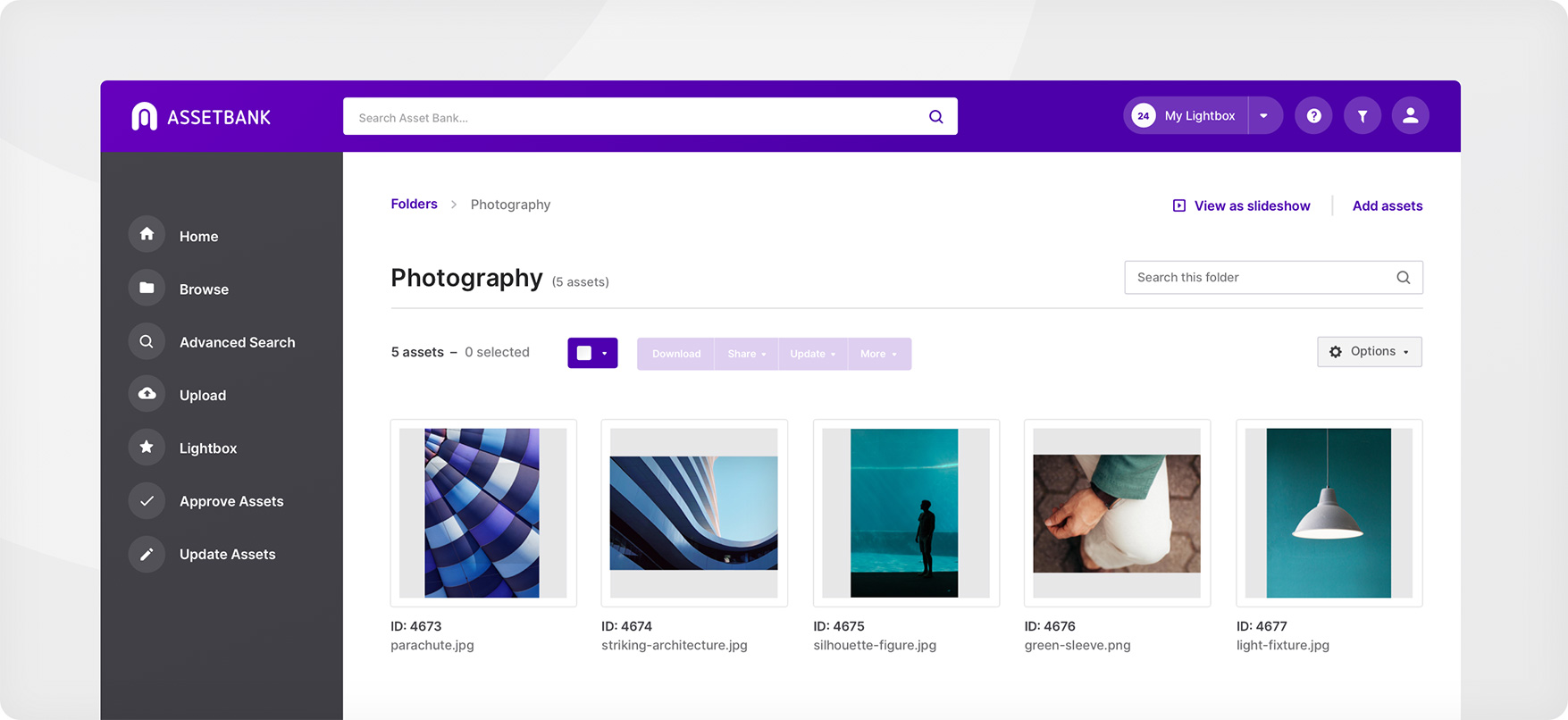Click the Download button
This screenshot has height=720, width=1568.
click(x=675, y=354)
